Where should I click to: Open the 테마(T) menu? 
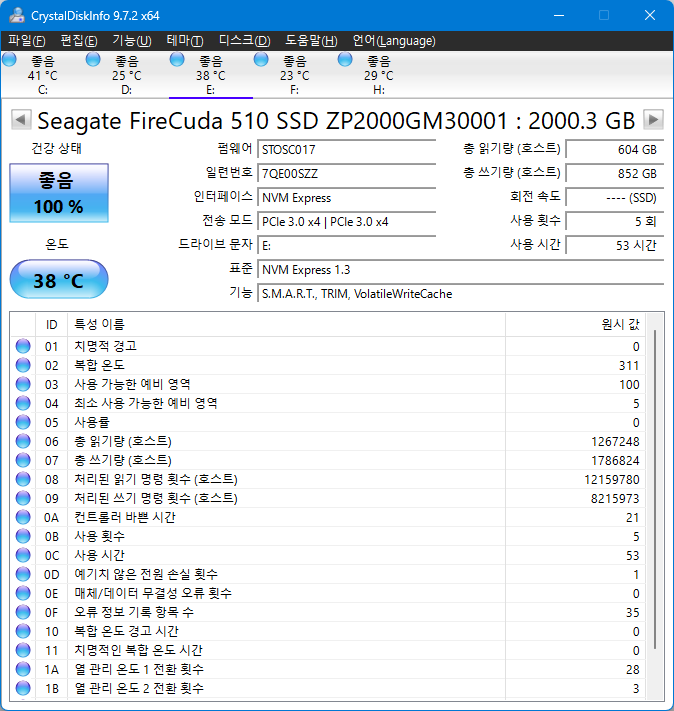[185, 41]
